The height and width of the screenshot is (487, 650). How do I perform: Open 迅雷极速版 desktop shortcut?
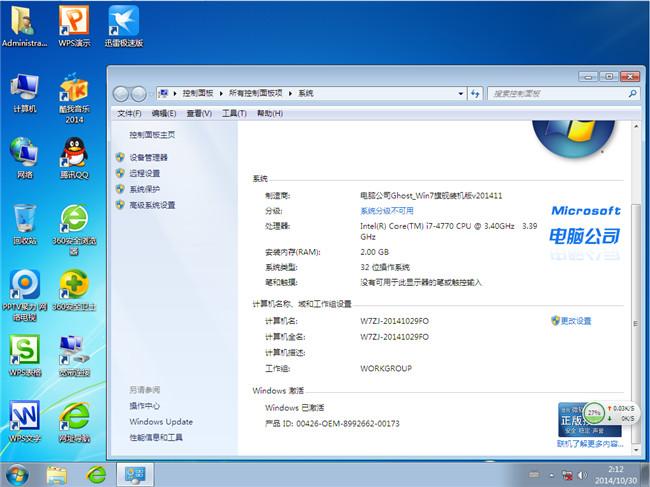pyautogui.click(x=124, y=26)
